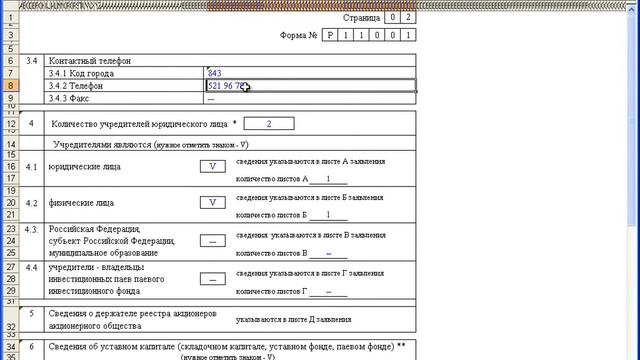
Task: Click the указываются в листе Д заявления text
Action: (x=293, y=320)
